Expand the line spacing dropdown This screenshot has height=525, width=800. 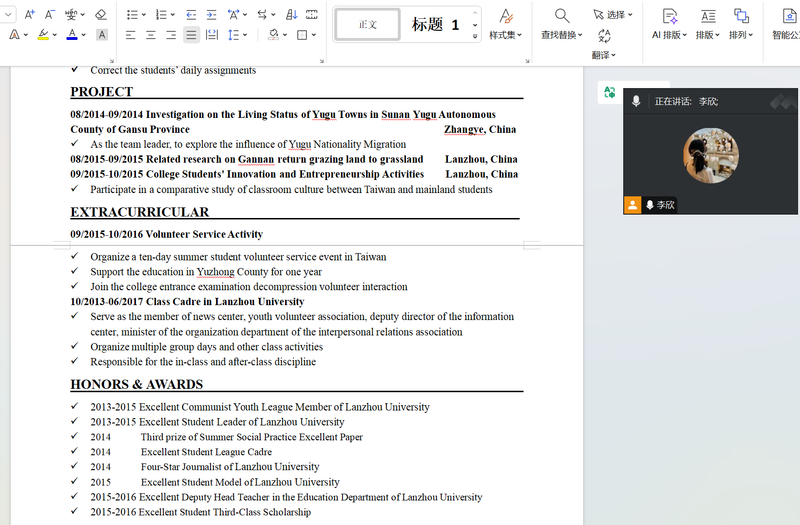[246, 35]
